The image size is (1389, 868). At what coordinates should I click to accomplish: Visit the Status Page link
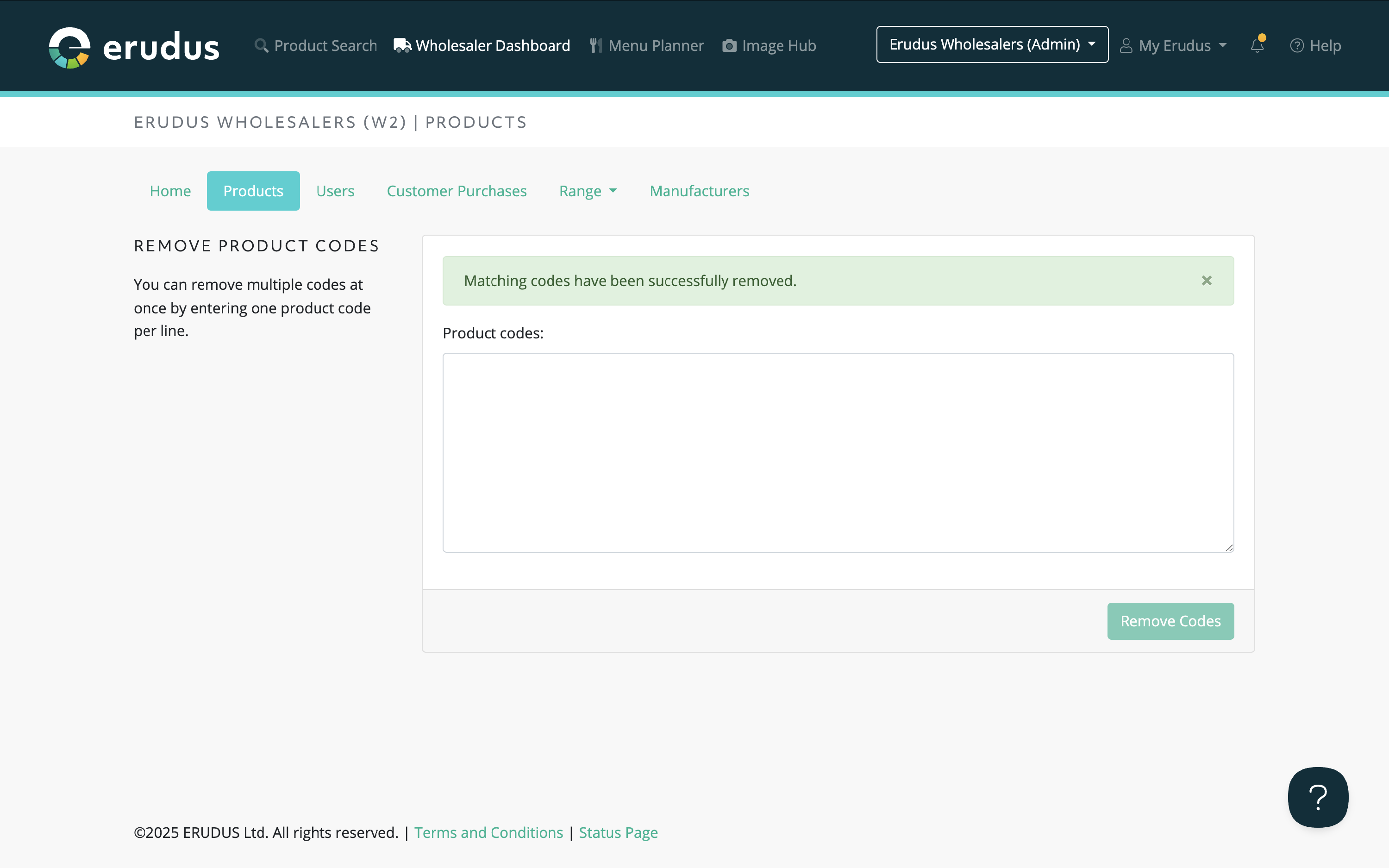pos(618,832)
